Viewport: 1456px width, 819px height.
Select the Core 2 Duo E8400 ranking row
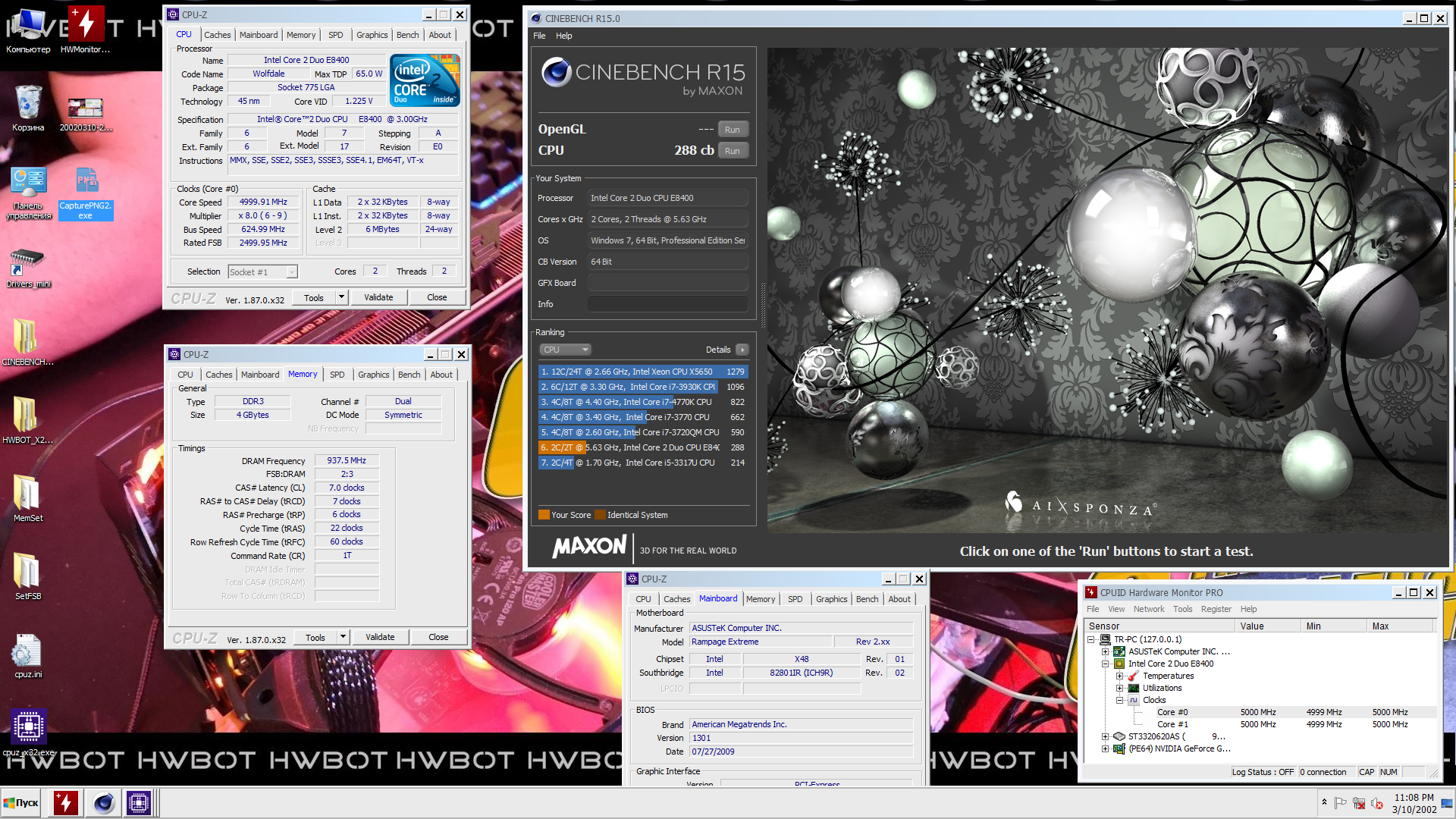pyautogui.click(x=643, y=447)
